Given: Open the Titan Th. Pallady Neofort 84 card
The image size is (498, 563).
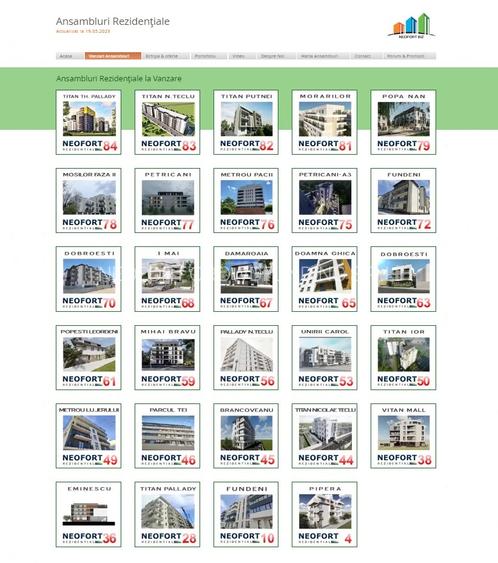Looking at the screenshot, I should click(89, 122).
